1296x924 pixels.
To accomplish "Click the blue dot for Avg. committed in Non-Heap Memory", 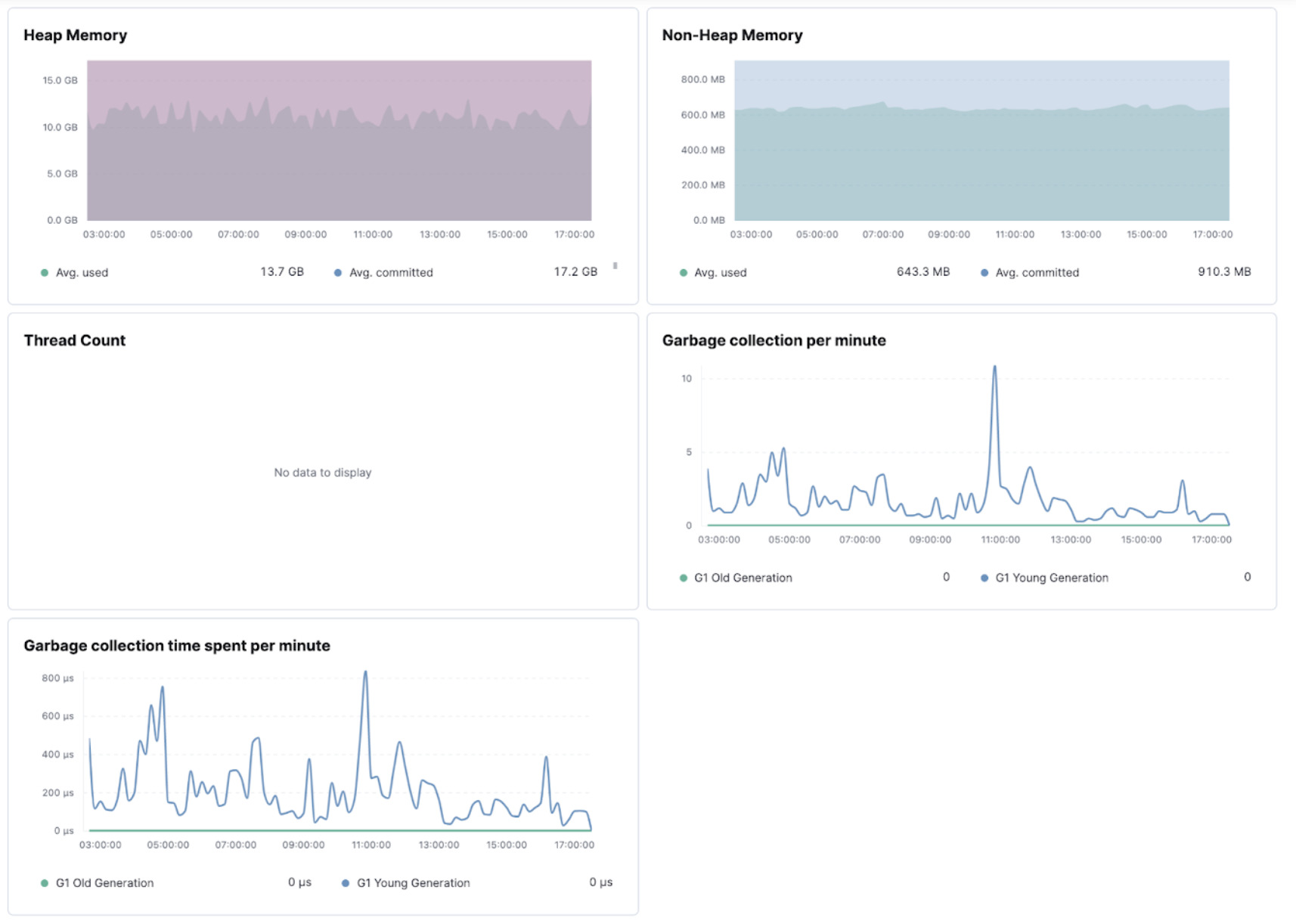I will (984, 272).
